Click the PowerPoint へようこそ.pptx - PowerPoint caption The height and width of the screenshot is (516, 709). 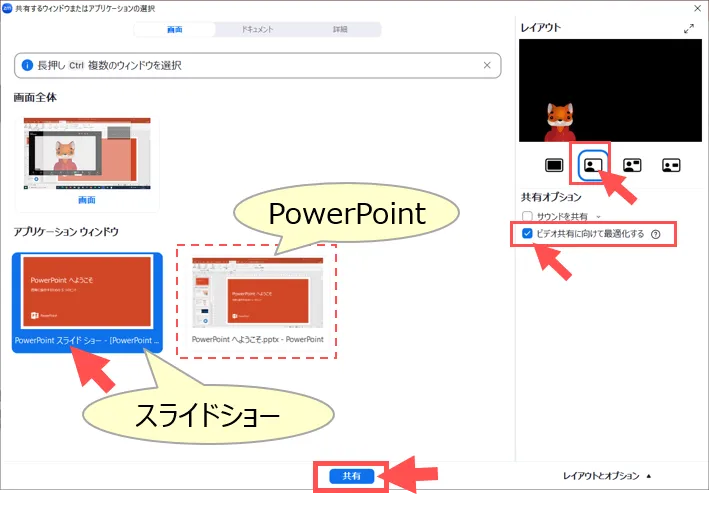click(x=258, y=339)
